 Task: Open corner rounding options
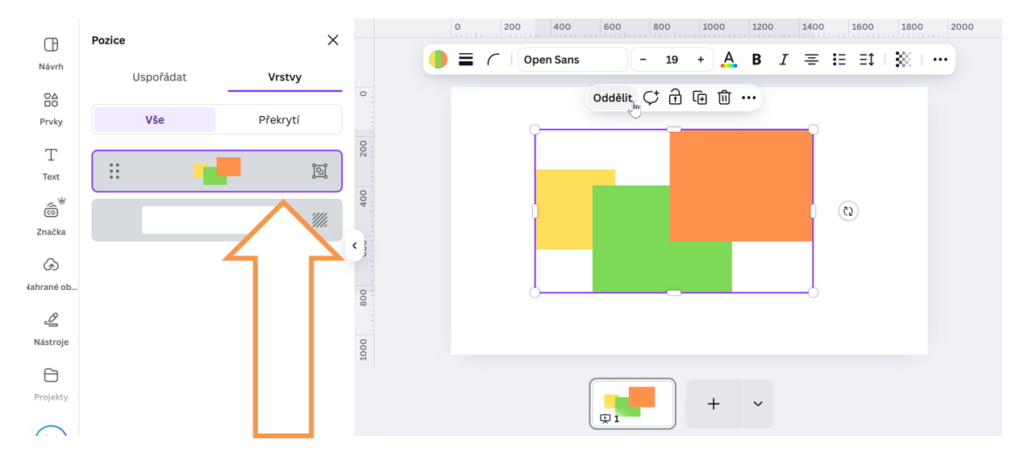[493, 60]
